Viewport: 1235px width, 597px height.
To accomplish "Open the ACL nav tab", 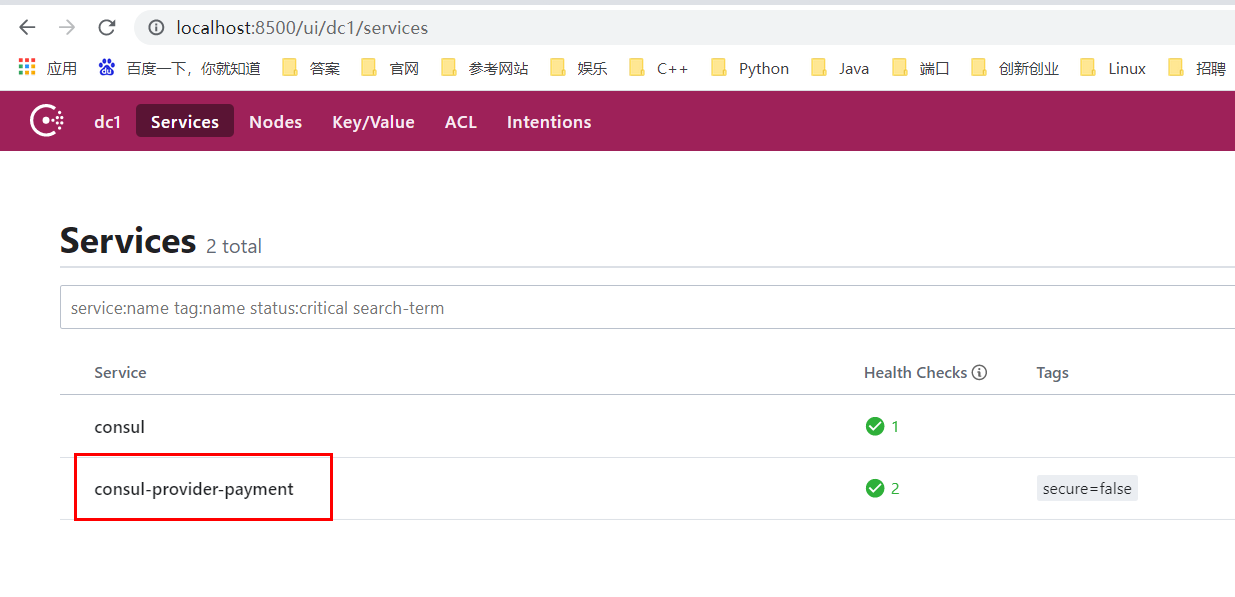I will click(461, 121).
